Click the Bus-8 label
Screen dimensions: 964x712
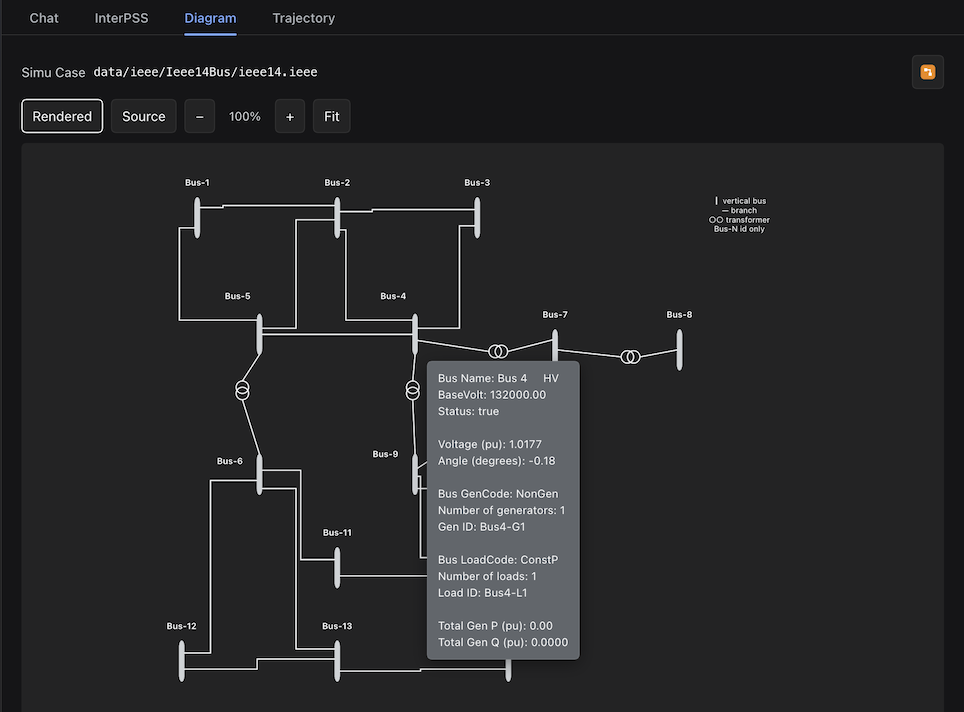[679, 314]
